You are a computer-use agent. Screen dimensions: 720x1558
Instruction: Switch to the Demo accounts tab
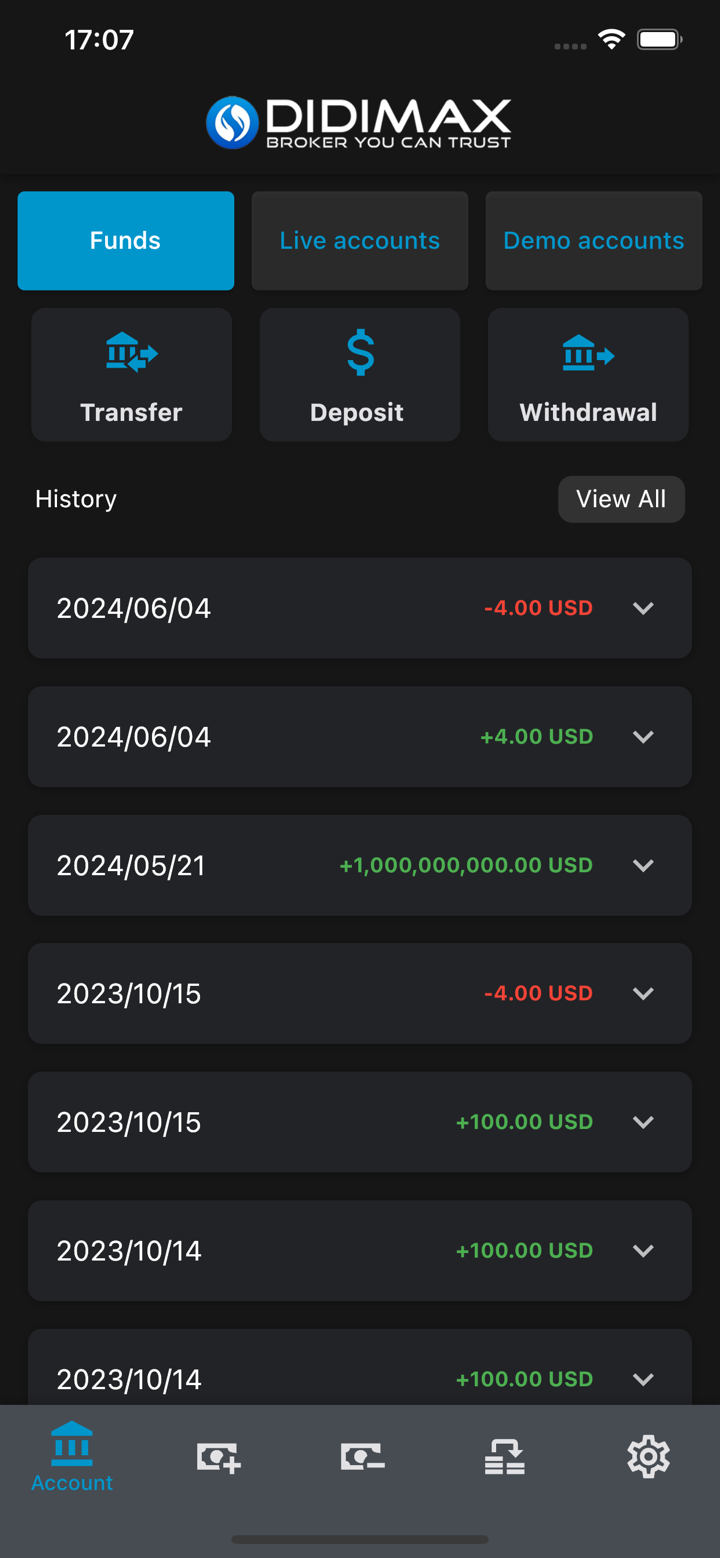(x=594, y=241)
